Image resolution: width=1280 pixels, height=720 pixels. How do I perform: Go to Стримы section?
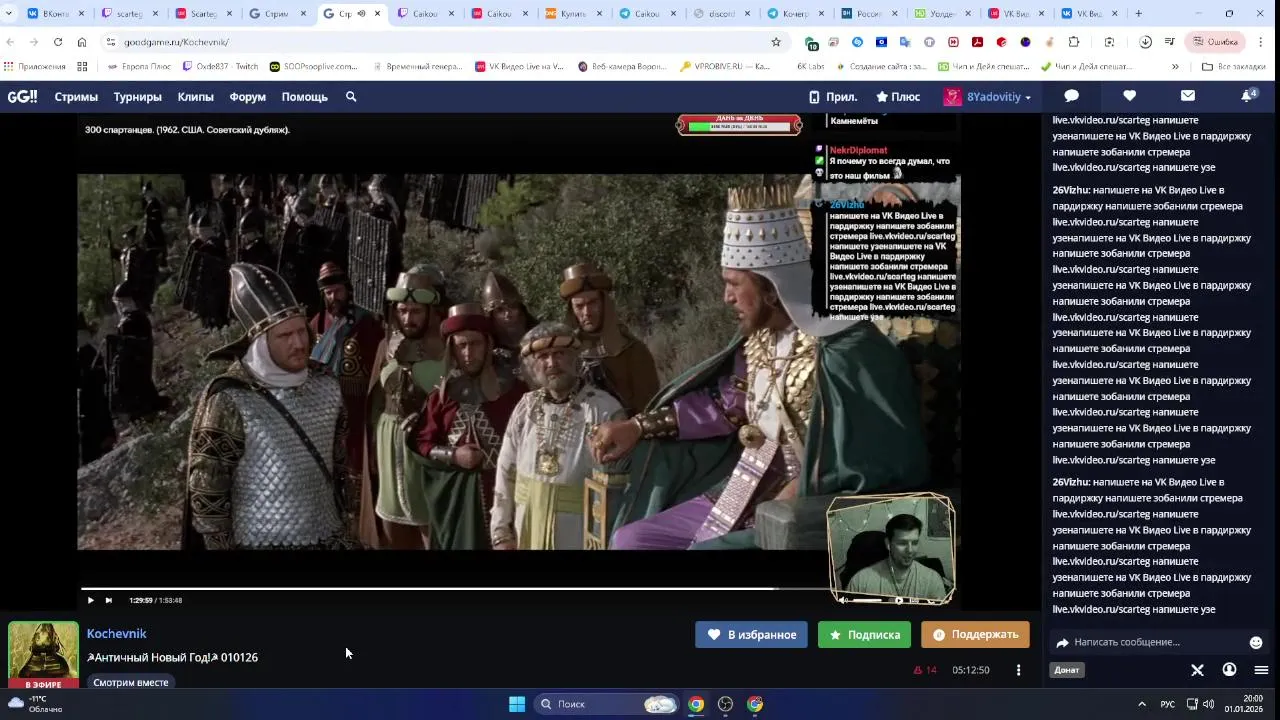point(76,97)
